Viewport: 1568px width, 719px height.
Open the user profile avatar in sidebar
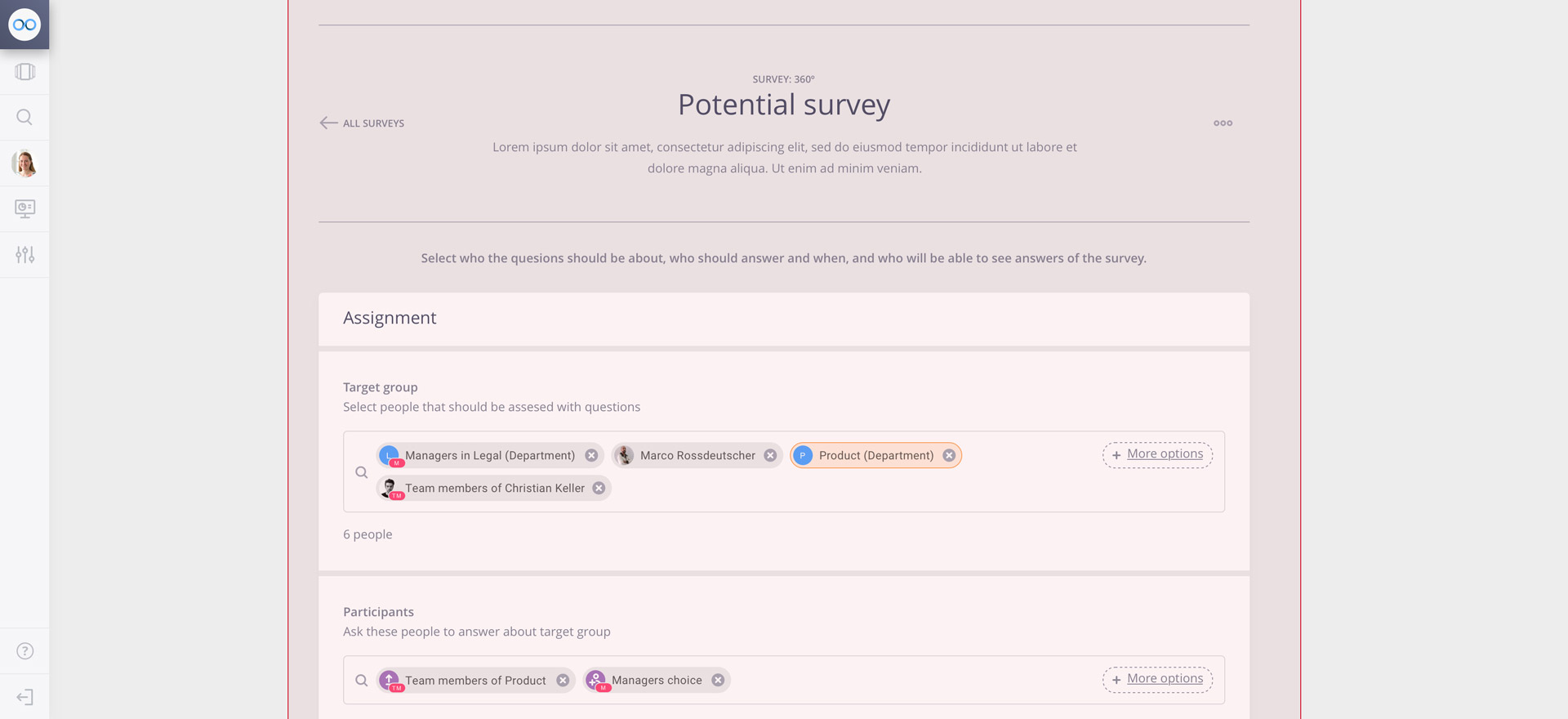pyautogui.click(x=24, y=163)
